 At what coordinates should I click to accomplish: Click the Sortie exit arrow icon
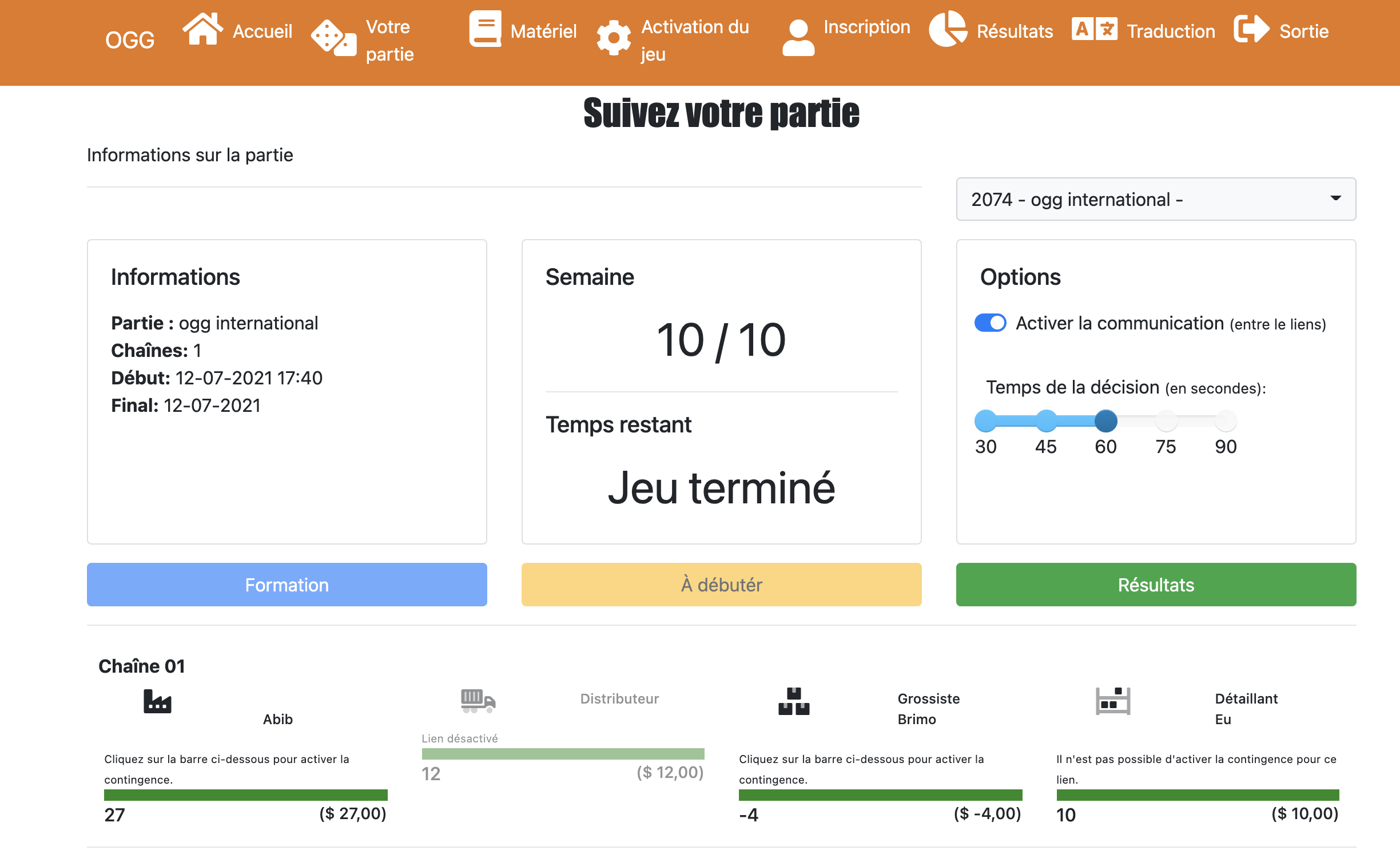(x=1251, y=29)
